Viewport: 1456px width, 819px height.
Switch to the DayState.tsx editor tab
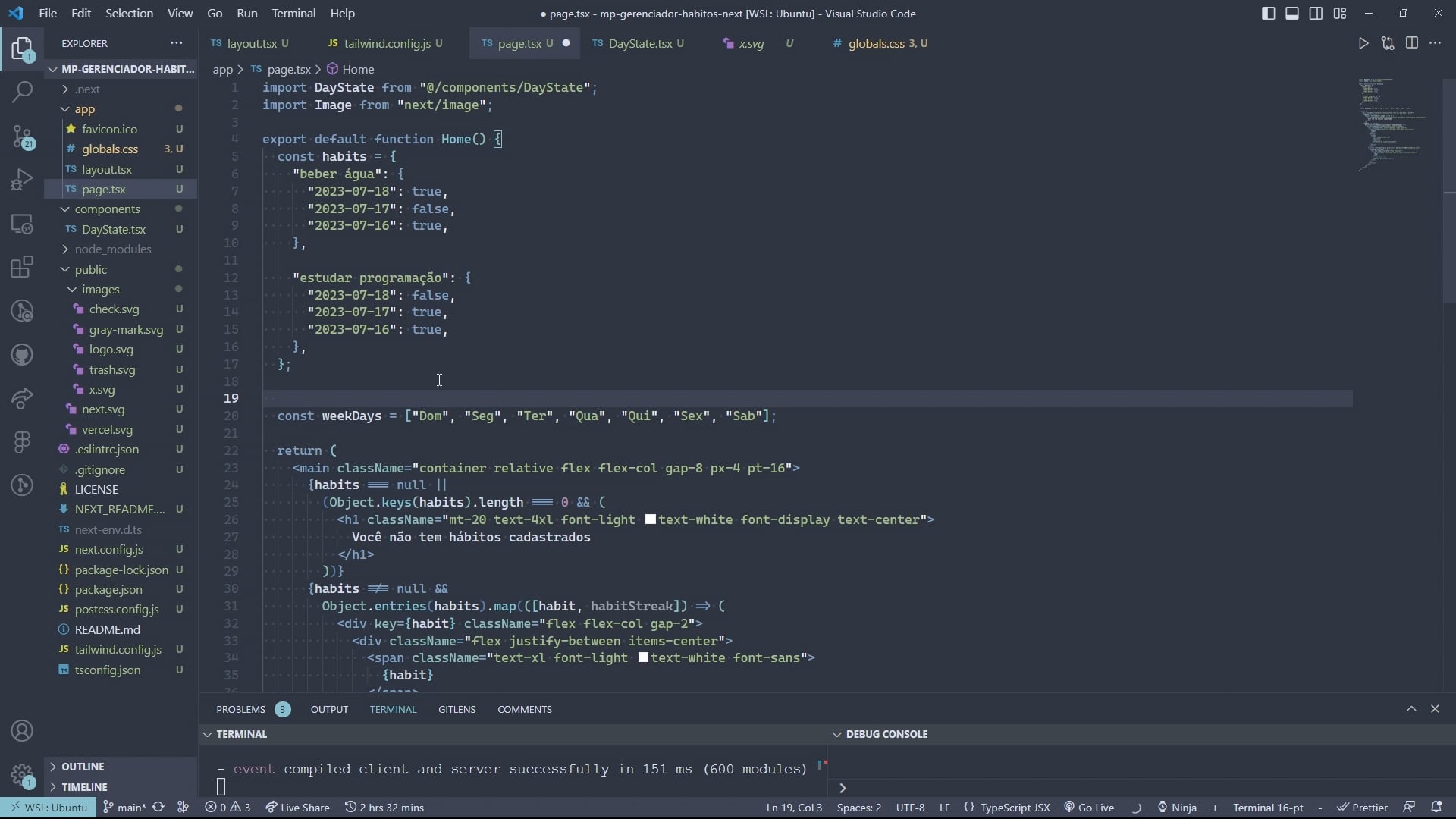point(639,43)
